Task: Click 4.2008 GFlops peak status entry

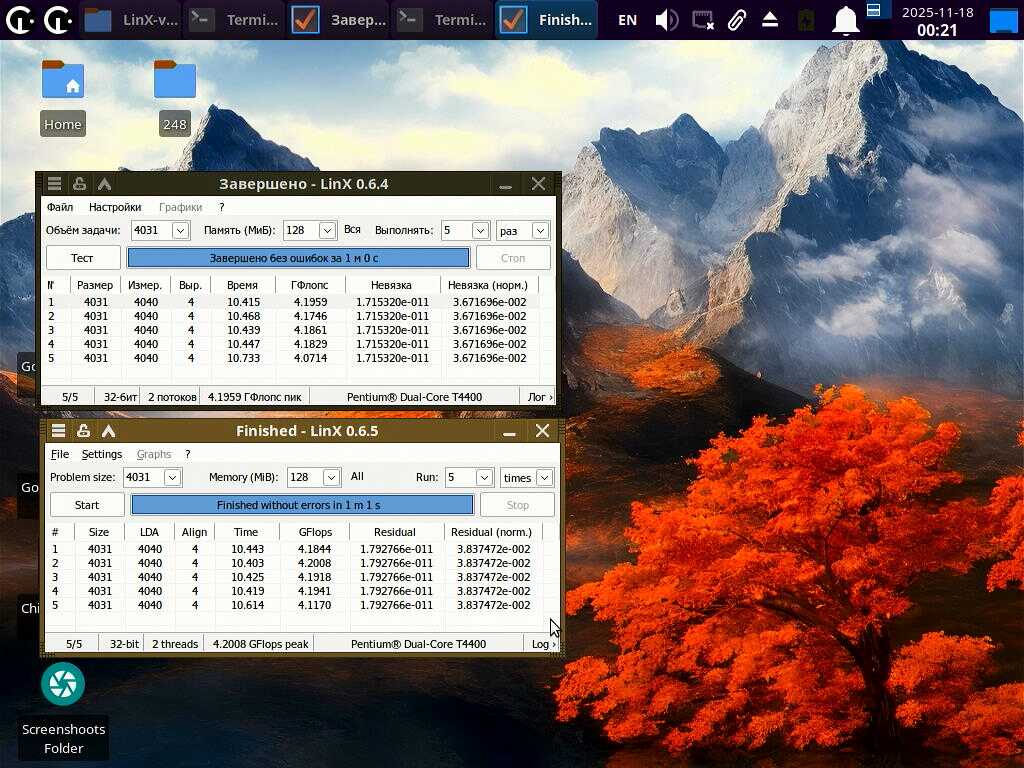Action: [x=260, y=643]
